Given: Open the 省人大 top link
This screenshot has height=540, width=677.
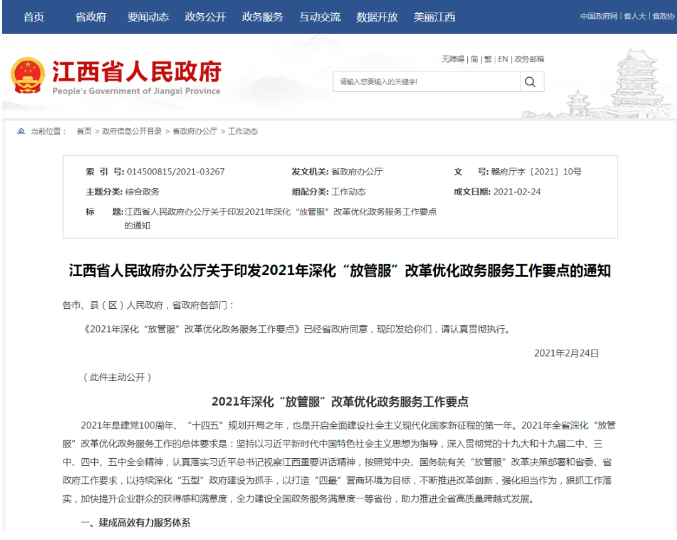Looking at the screenshot, I should 634,17.
